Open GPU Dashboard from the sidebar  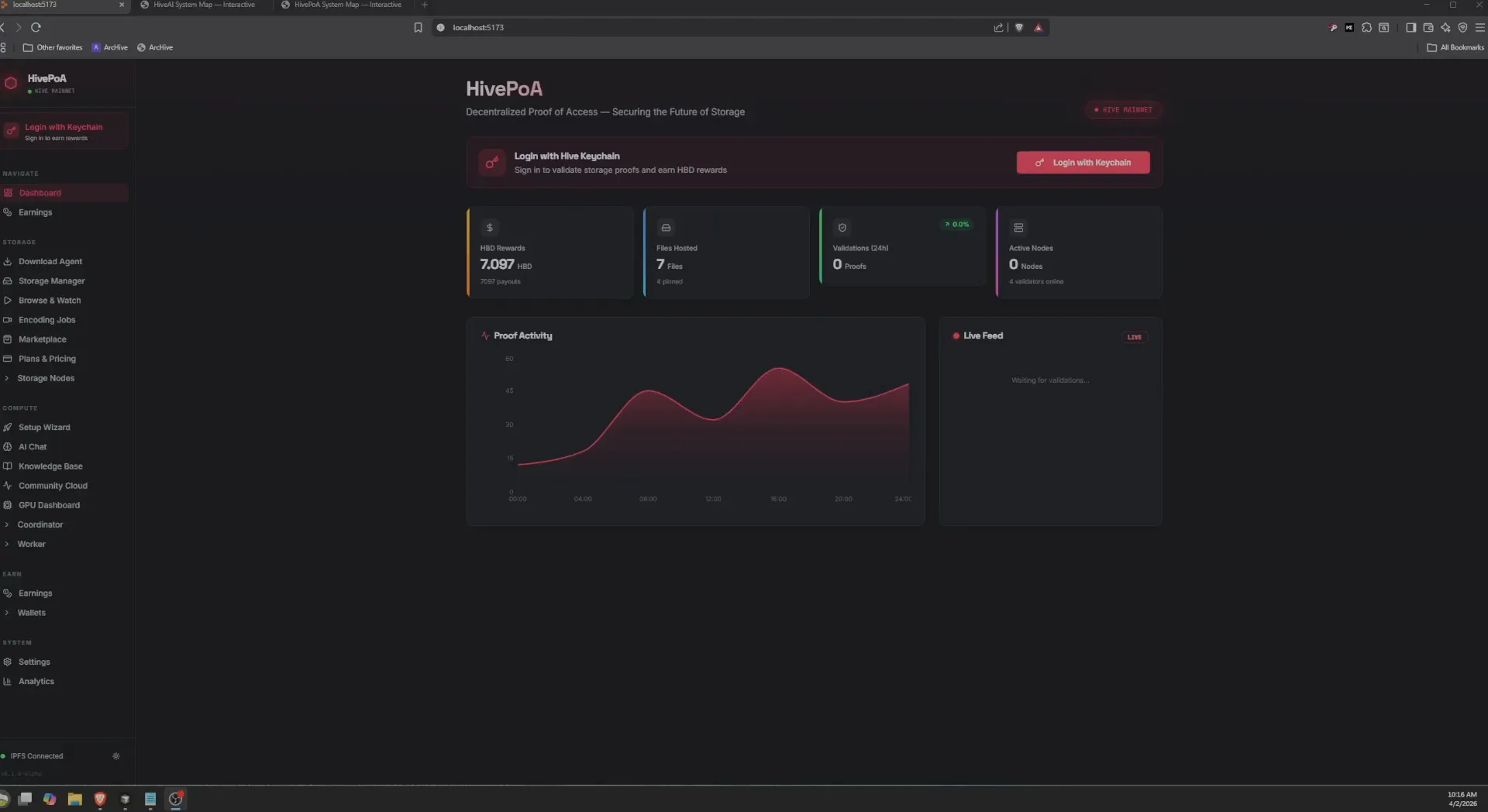(49, 505)
